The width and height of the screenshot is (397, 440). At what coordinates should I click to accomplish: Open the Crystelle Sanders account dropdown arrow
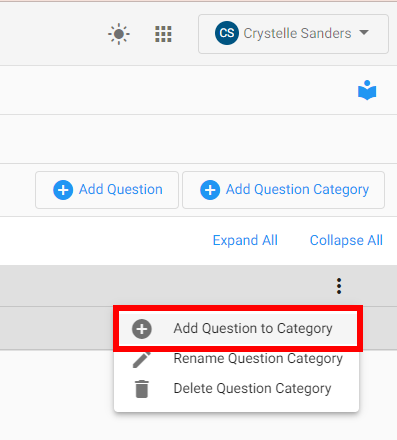[x=364, y=33]
